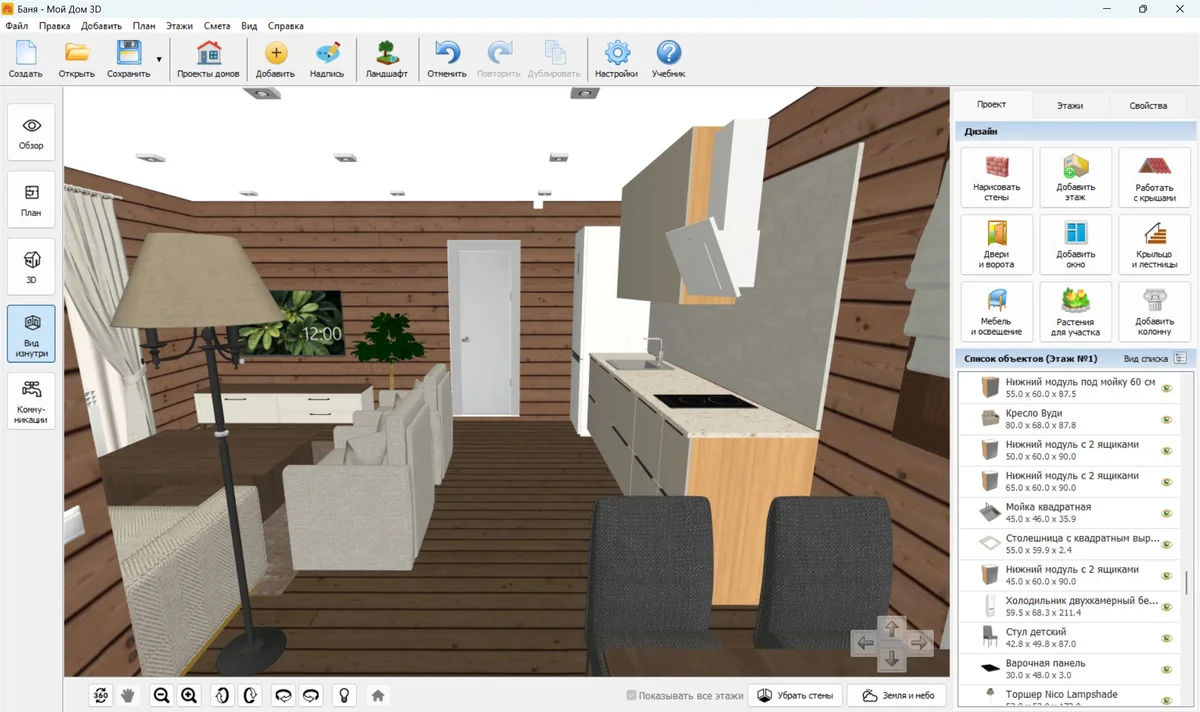The image size is (1200, 712).
Task: Open Крыльцо и лестницы design tool
Action: point(1154,245)
